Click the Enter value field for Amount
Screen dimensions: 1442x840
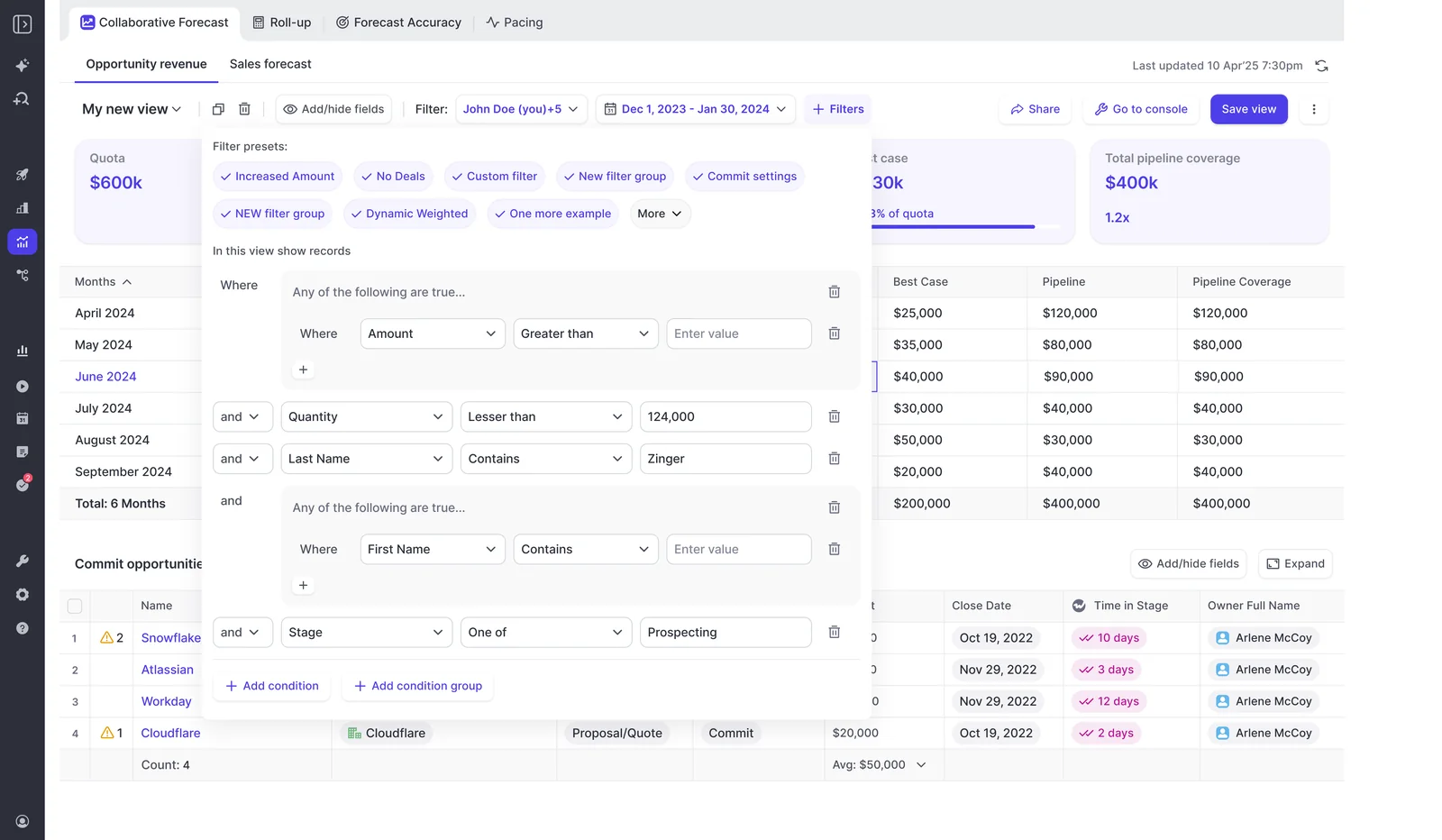(739, 333)
